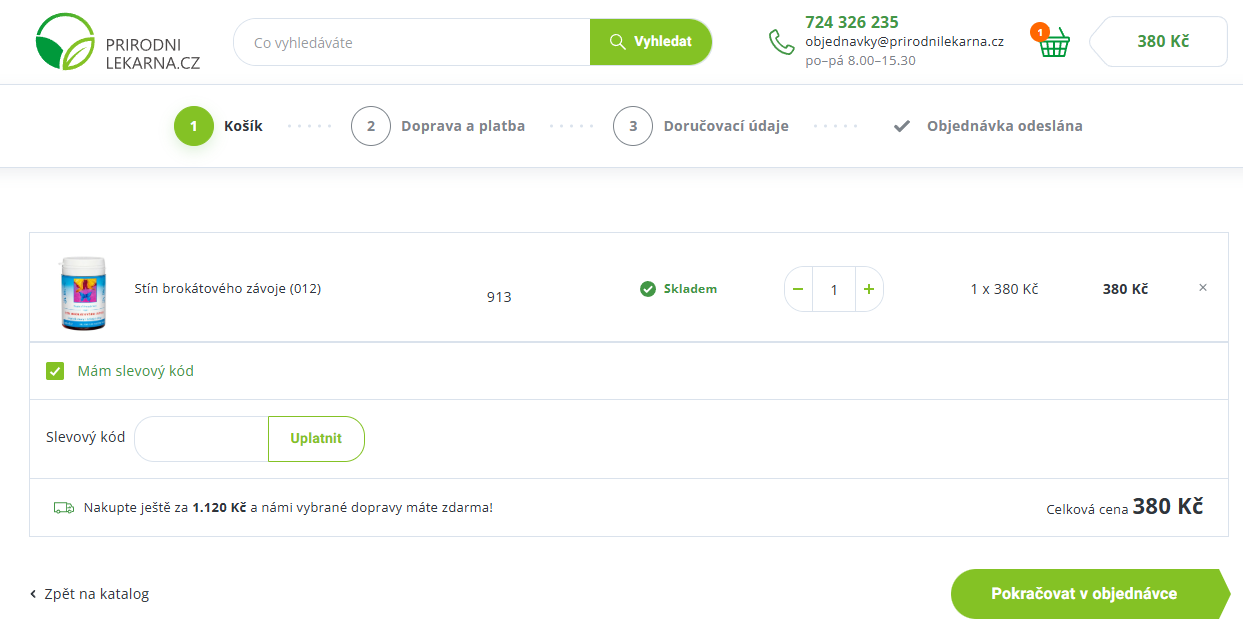This screenshot has width=1243, height=623.
Task: Go to step 3 Doručovací údaje
Action: [x=701, y=126]
